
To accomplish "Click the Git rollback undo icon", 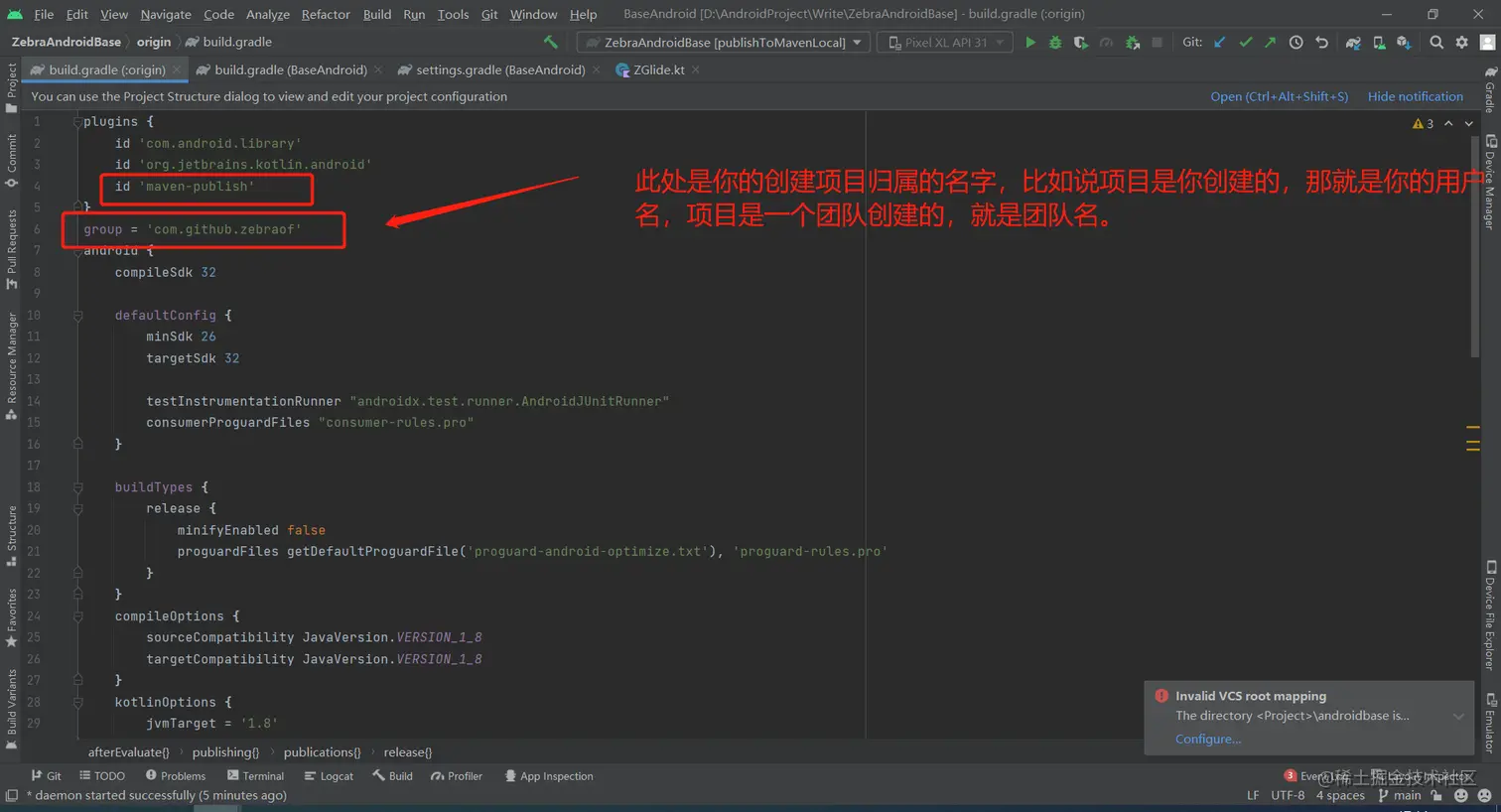I will 1321,43.
